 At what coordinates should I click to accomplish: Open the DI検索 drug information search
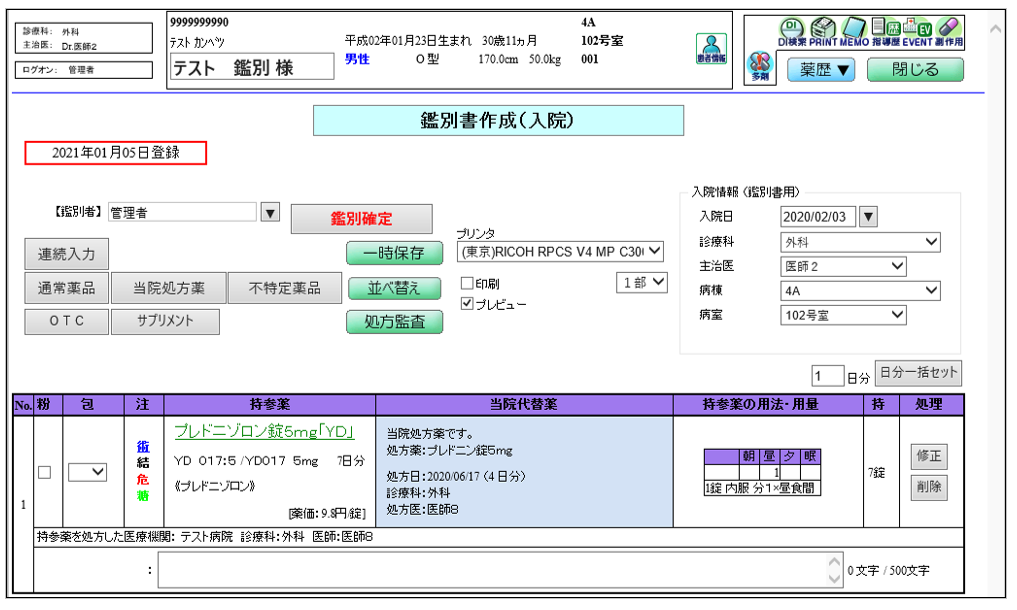click(790, 31)
